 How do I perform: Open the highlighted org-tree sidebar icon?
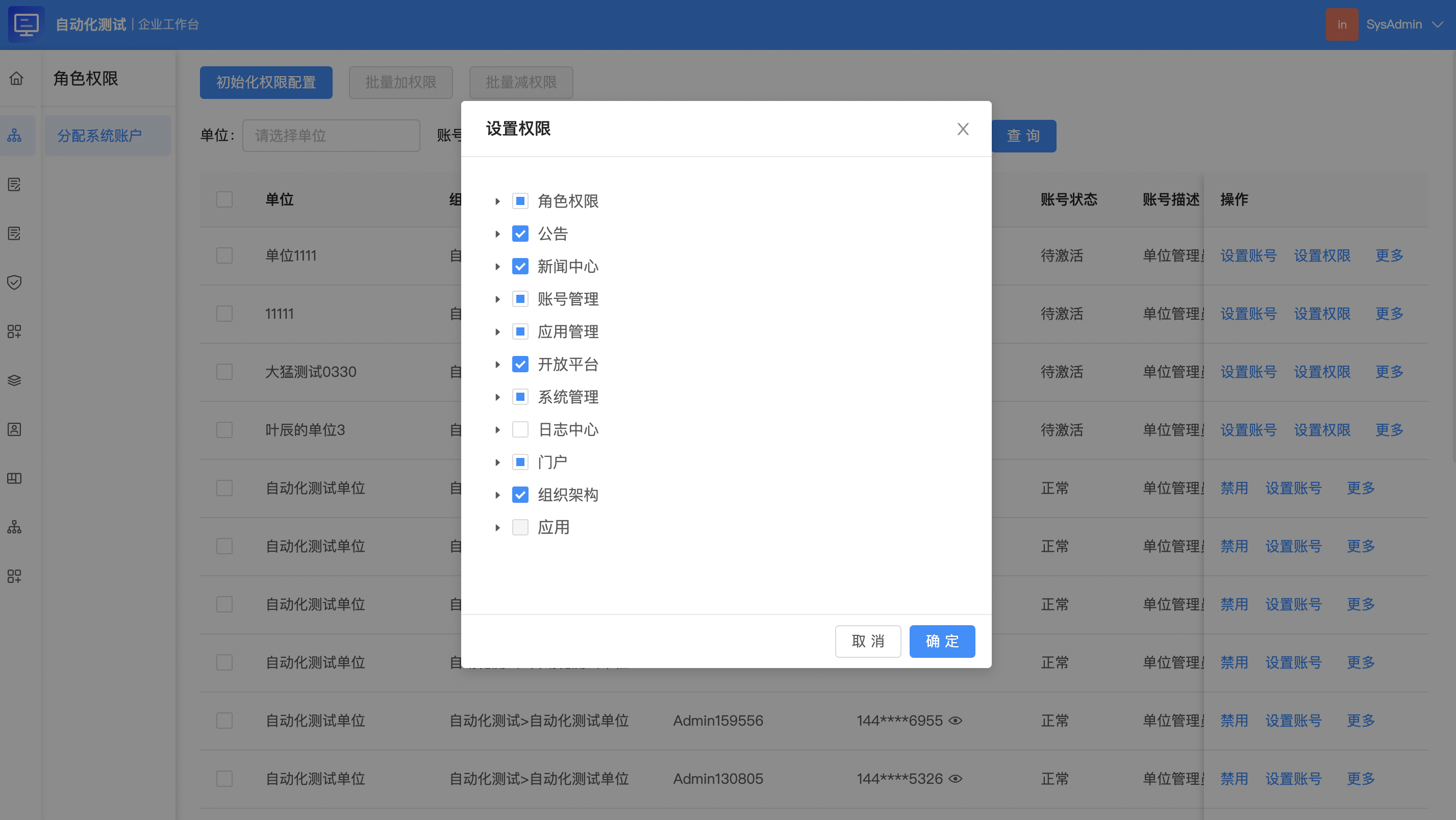click(x=15, y=136)
